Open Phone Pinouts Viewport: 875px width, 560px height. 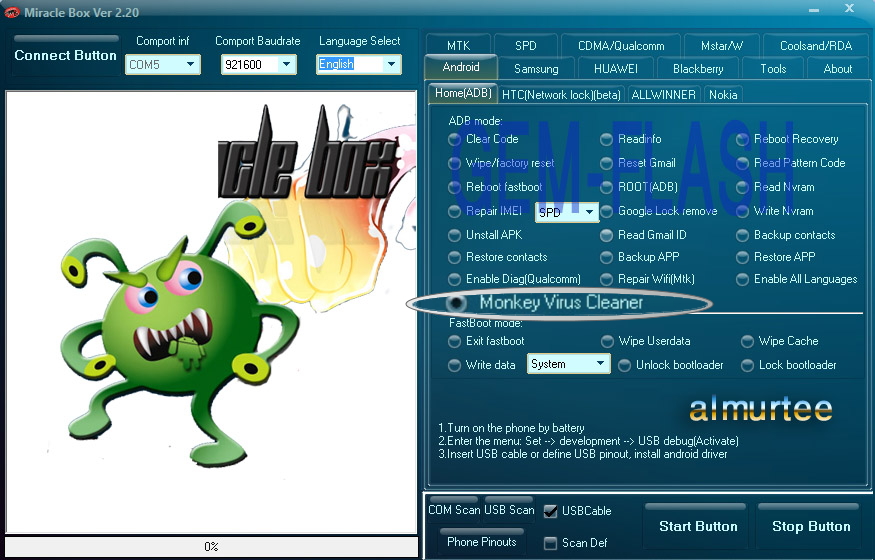pyautogui.click(x=482, y=541)
